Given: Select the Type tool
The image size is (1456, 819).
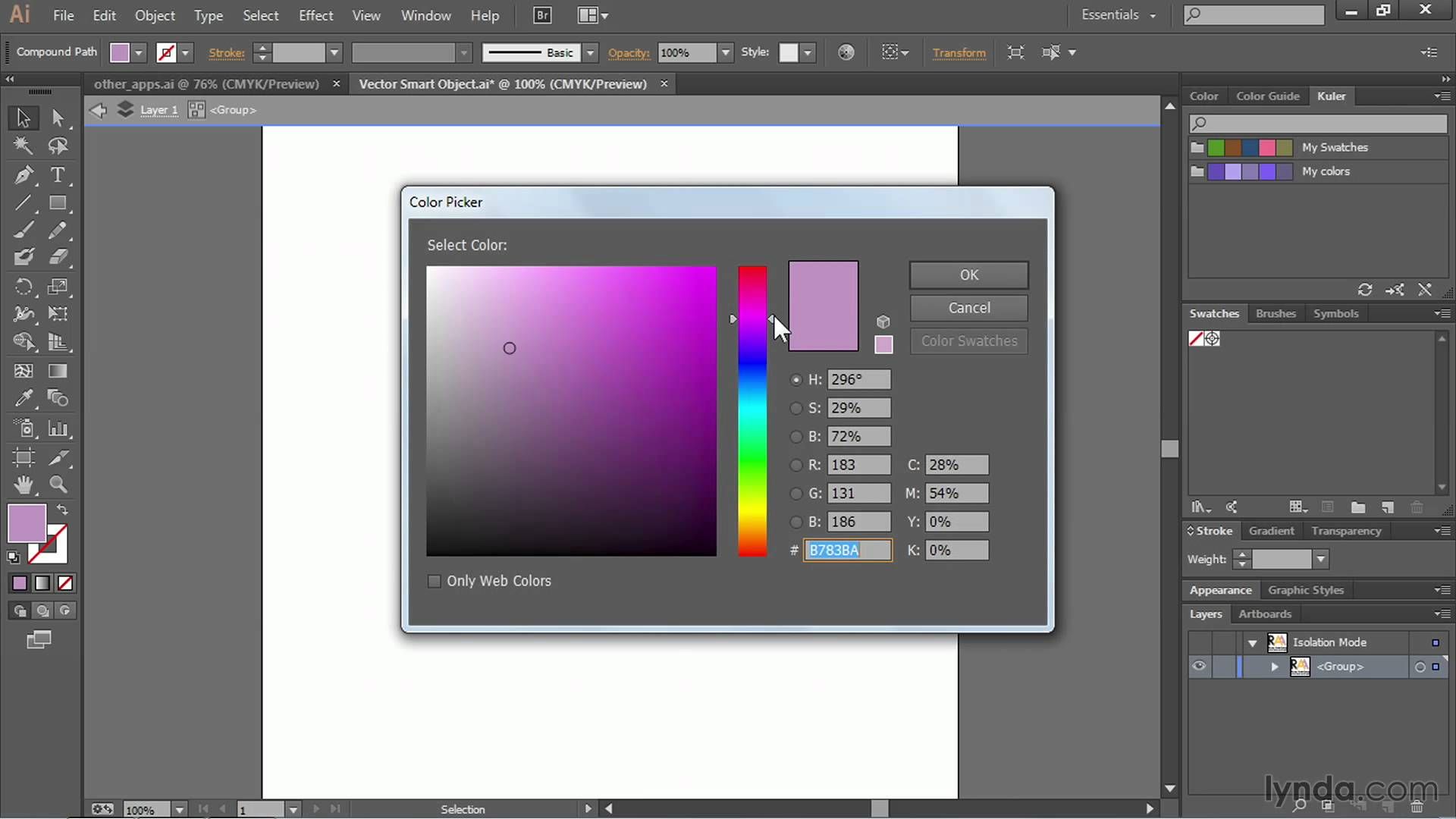Looking at the screenshot, I should click(58, 175).
